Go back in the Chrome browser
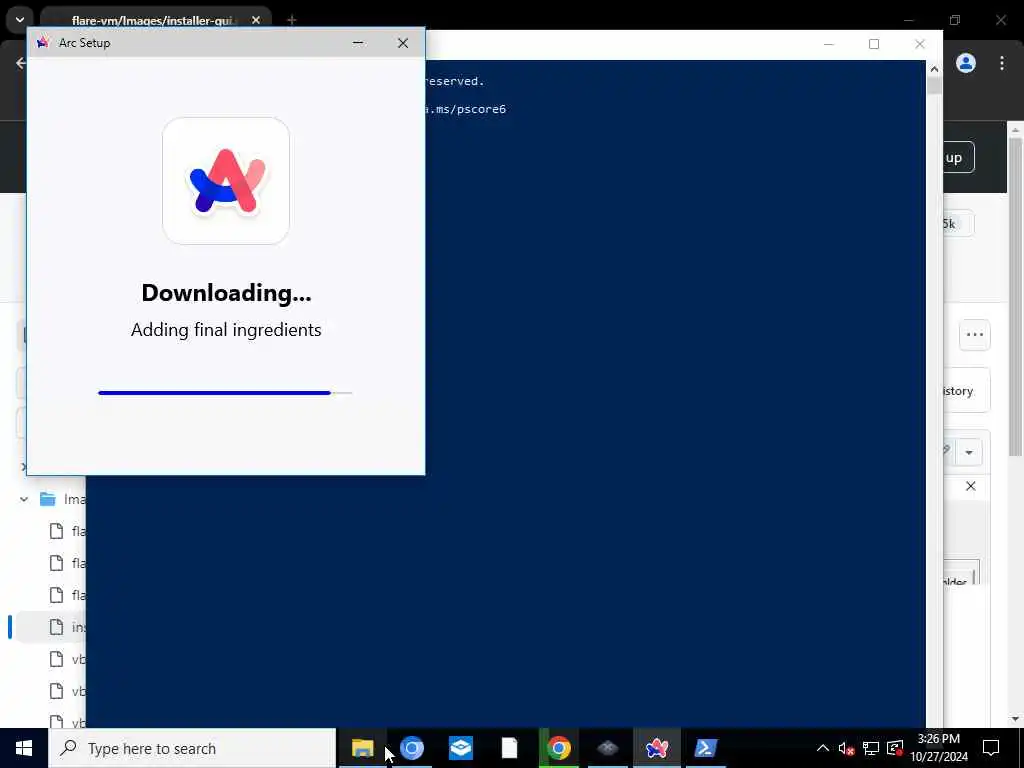This screenshot has height=768, width=1024. pyautogui.click(x=21, y=63)
